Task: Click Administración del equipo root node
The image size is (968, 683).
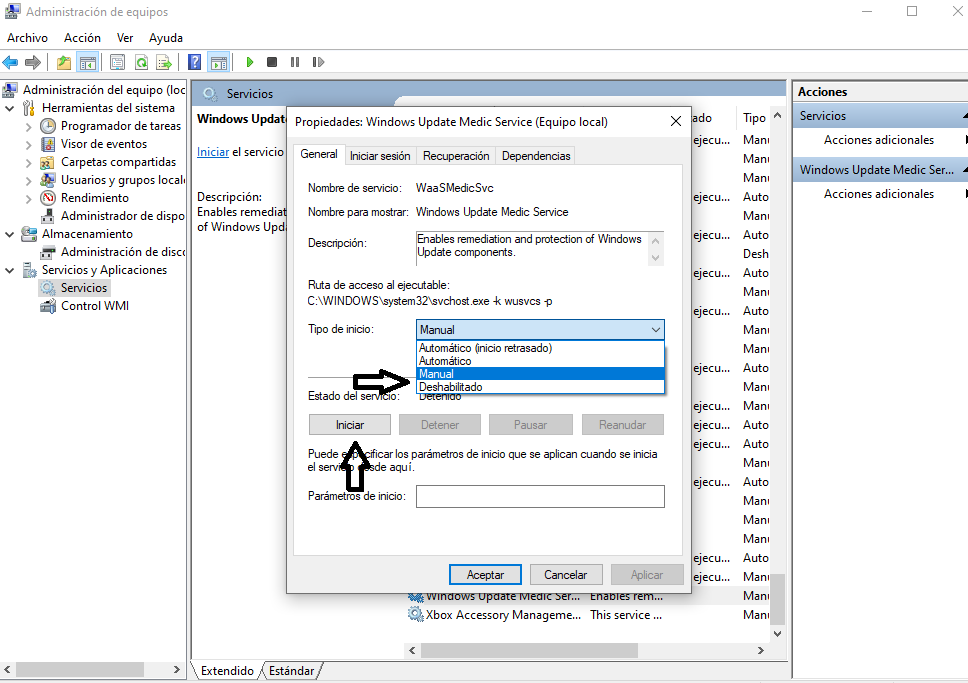Action: click(104, 90)
